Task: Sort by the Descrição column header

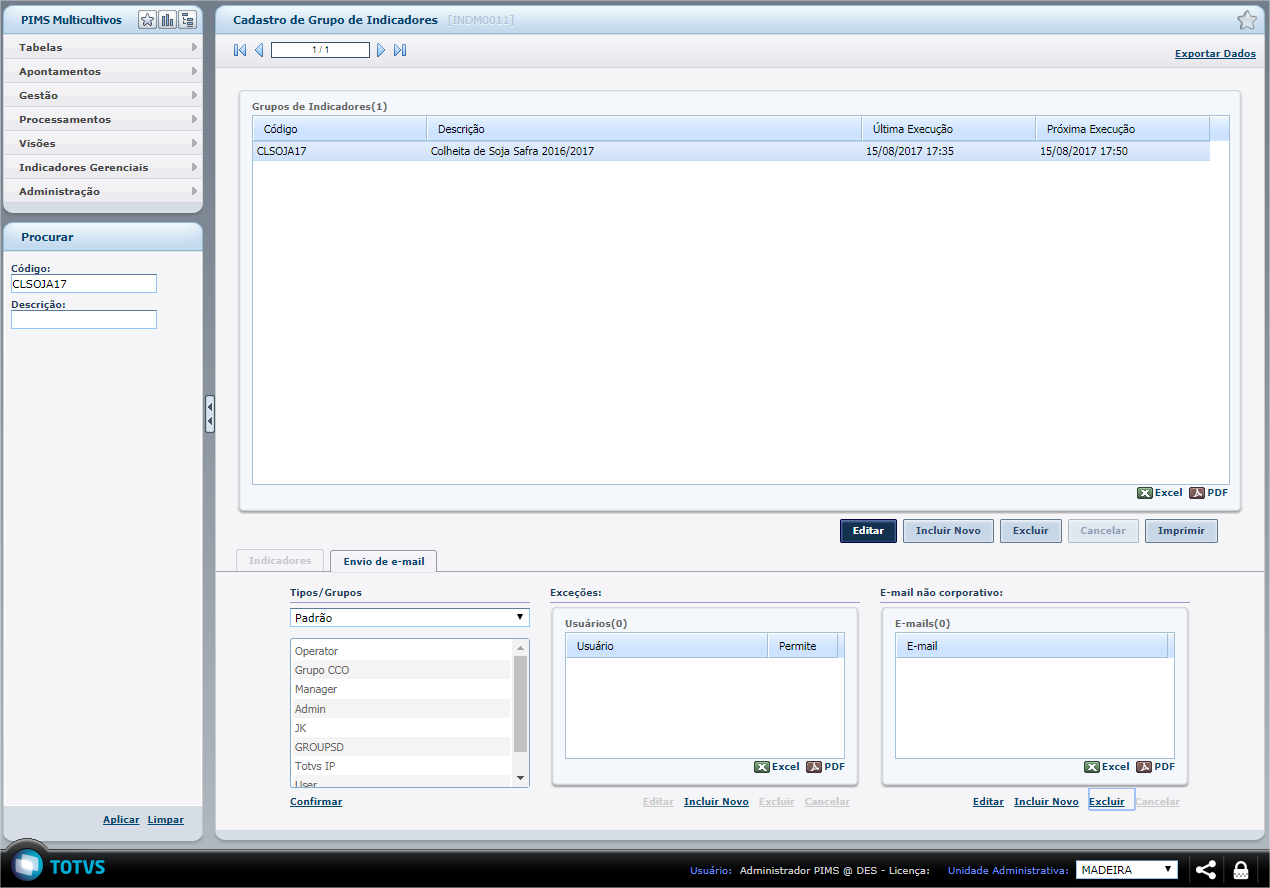Action: pos(644,129)
